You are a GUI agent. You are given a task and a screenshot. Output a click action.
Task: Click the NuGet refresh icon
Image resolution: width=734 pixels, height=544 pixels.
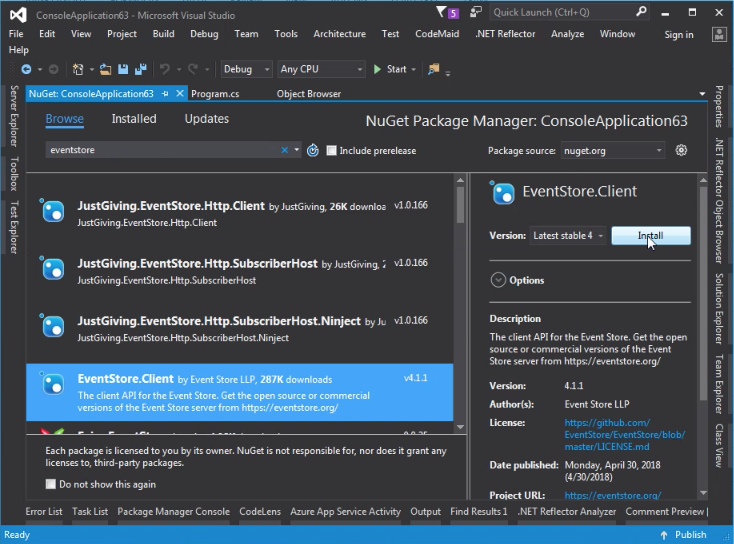coord(313,150)
